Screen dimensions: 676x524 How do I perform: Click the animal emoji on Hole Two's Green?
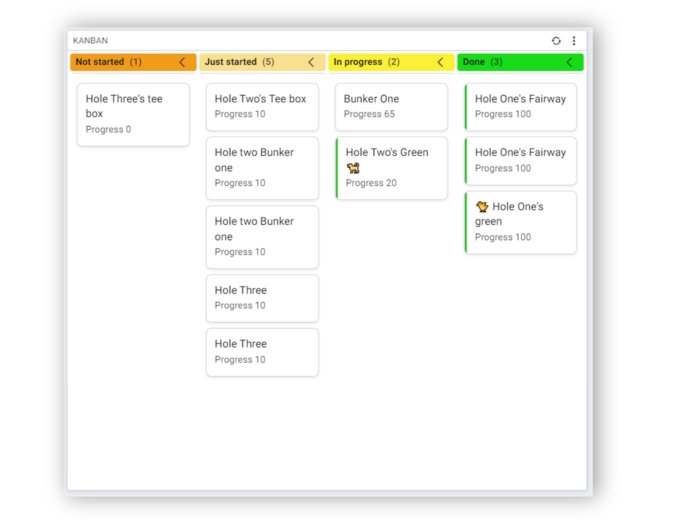point(353,168)
